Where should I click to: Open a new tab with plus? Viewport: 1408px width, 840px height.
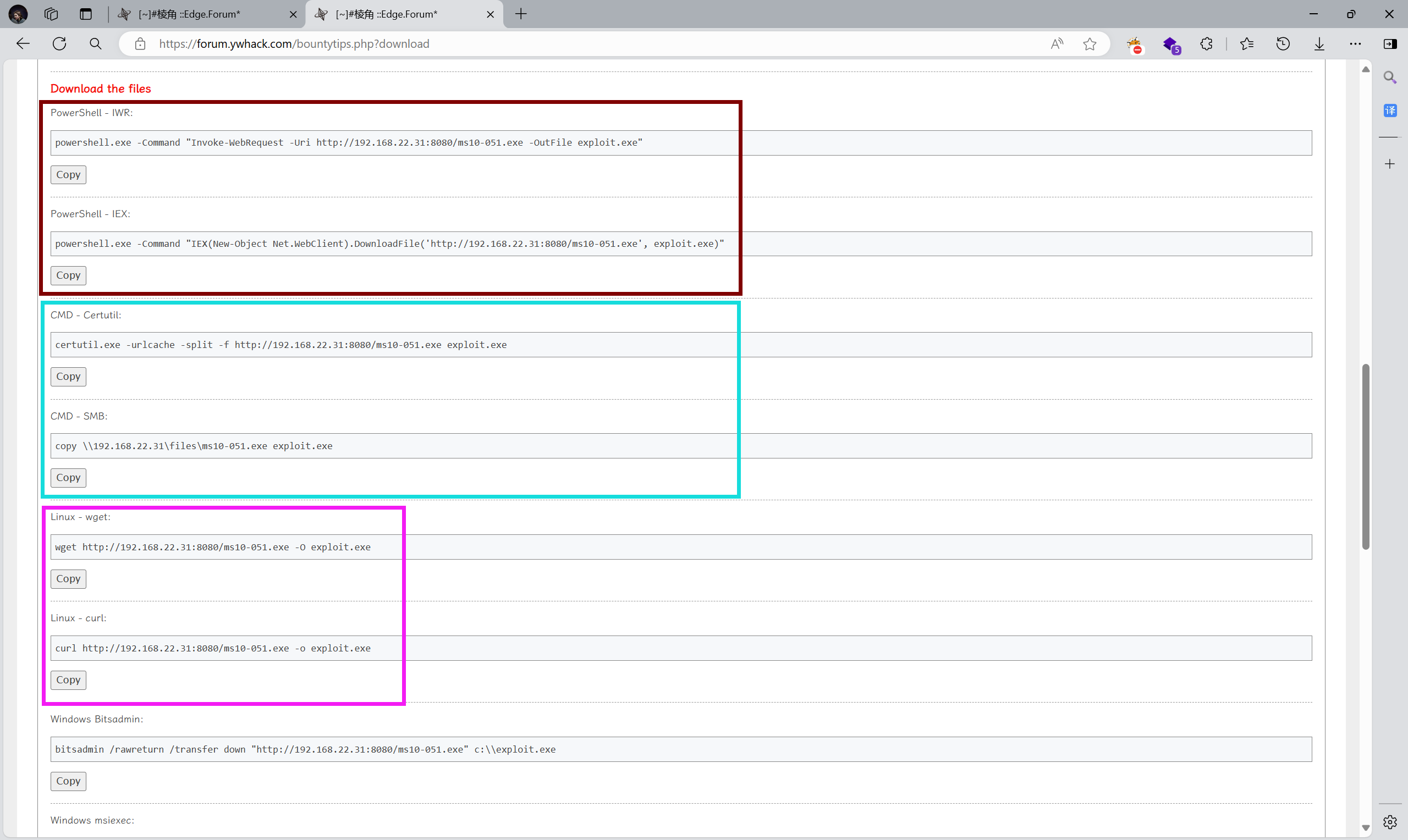point(521,14)
